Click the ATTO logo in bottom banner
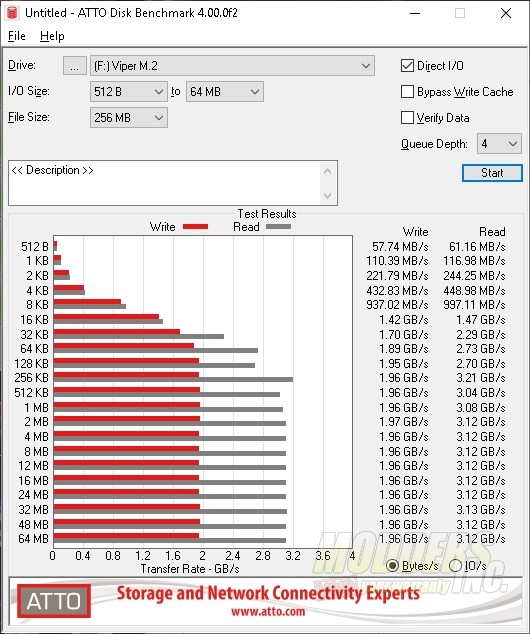This screenshot has width=530, height=634. pyautogui.click(x=54, y=601)
